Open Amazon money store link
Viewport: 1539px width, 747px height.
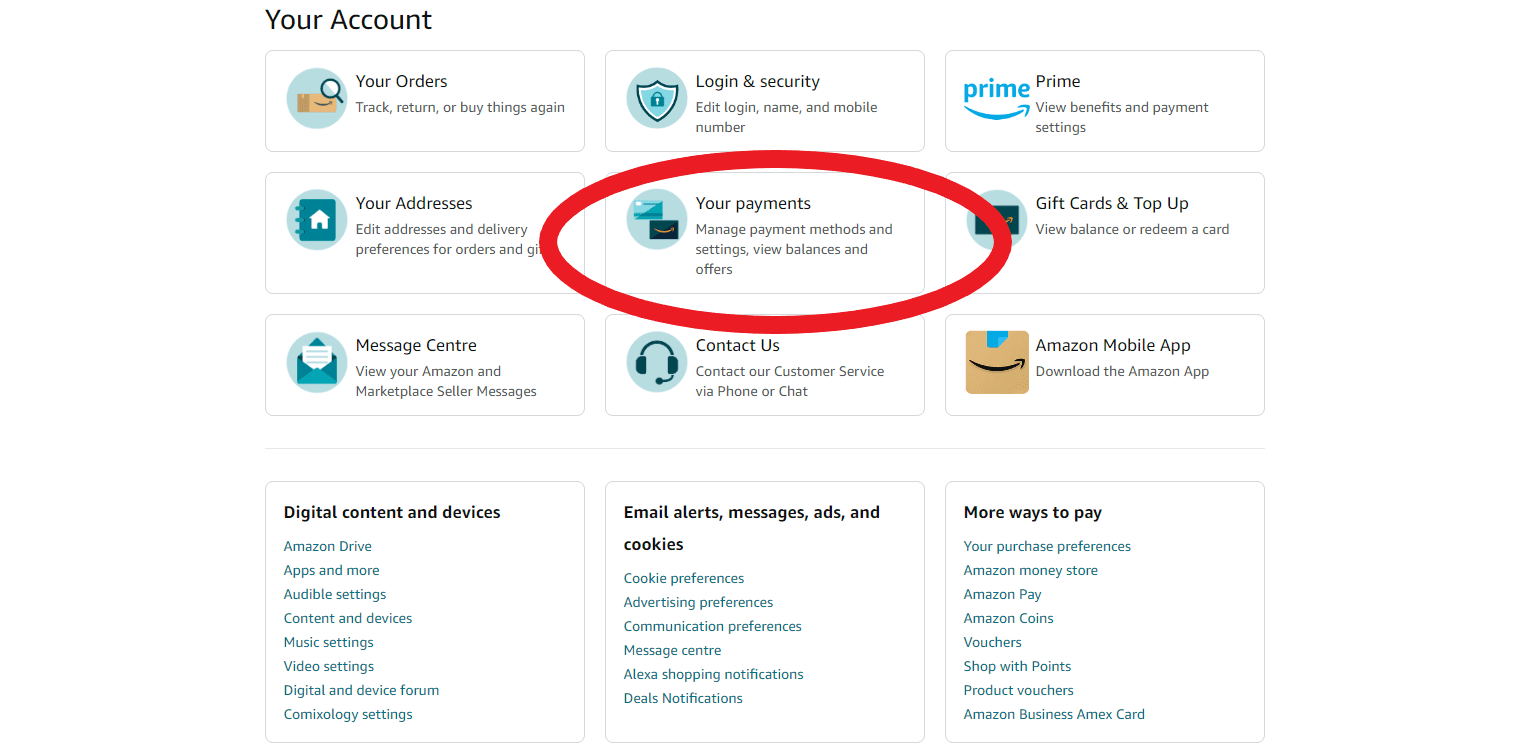(x=1030, y=570)
